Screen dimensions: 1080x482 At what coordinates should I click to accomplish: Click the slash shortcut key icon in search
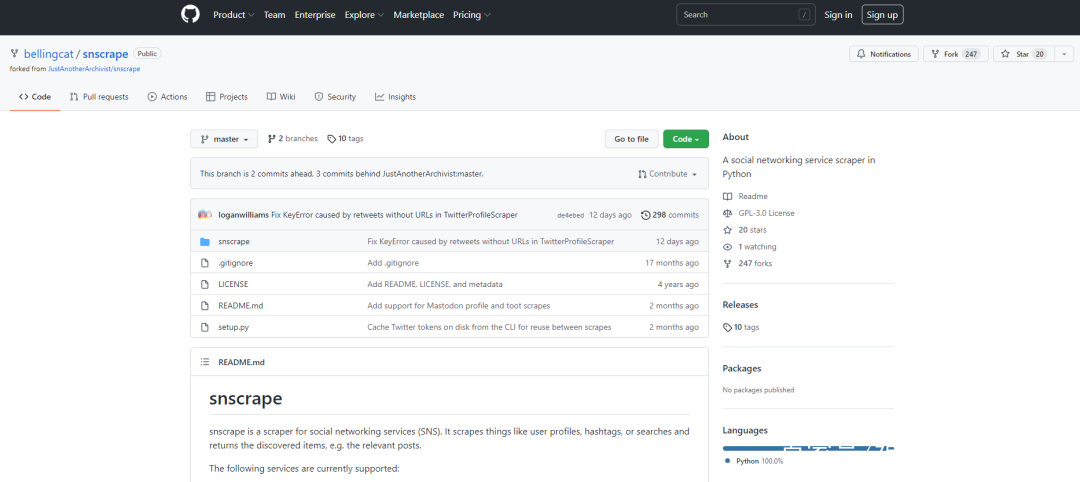pos(804,14)
